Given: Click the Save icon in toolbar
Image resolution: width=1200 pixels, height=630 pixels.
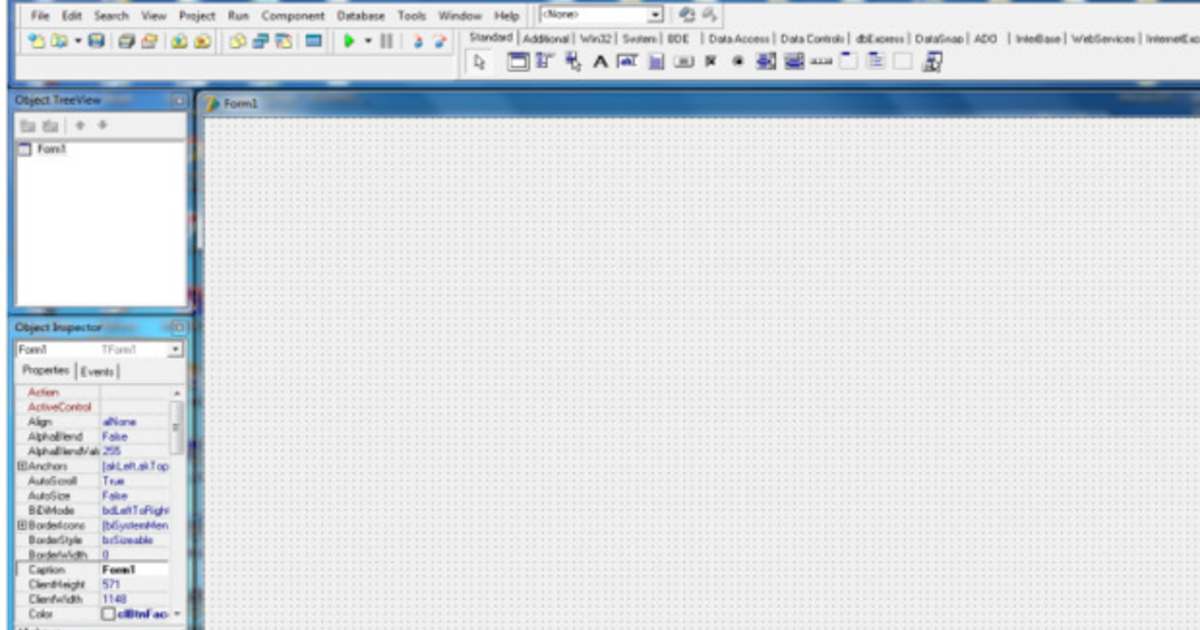Looking at the screenshot, I should coord(95,41).
